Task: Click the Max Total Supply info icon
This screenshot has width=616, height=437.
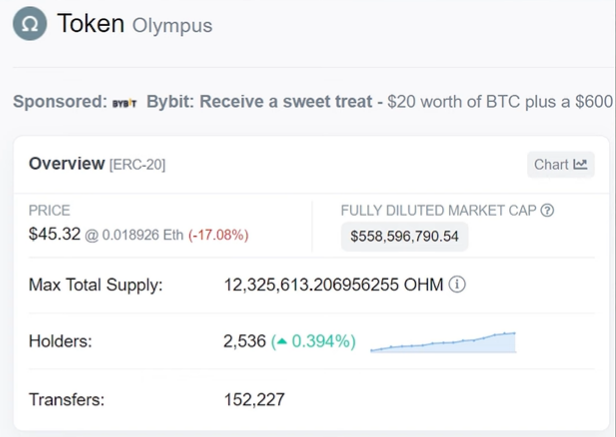Action: pos(457,284)
